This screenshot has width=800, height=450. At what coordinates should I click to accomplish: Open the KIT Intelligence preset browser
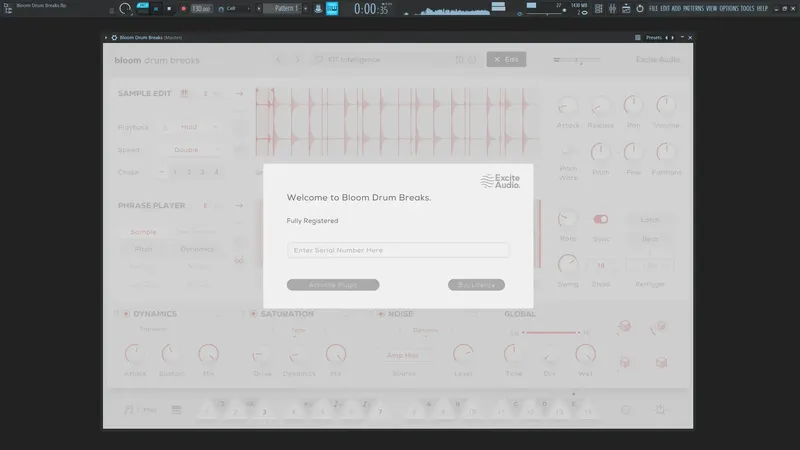coord(354,60)
